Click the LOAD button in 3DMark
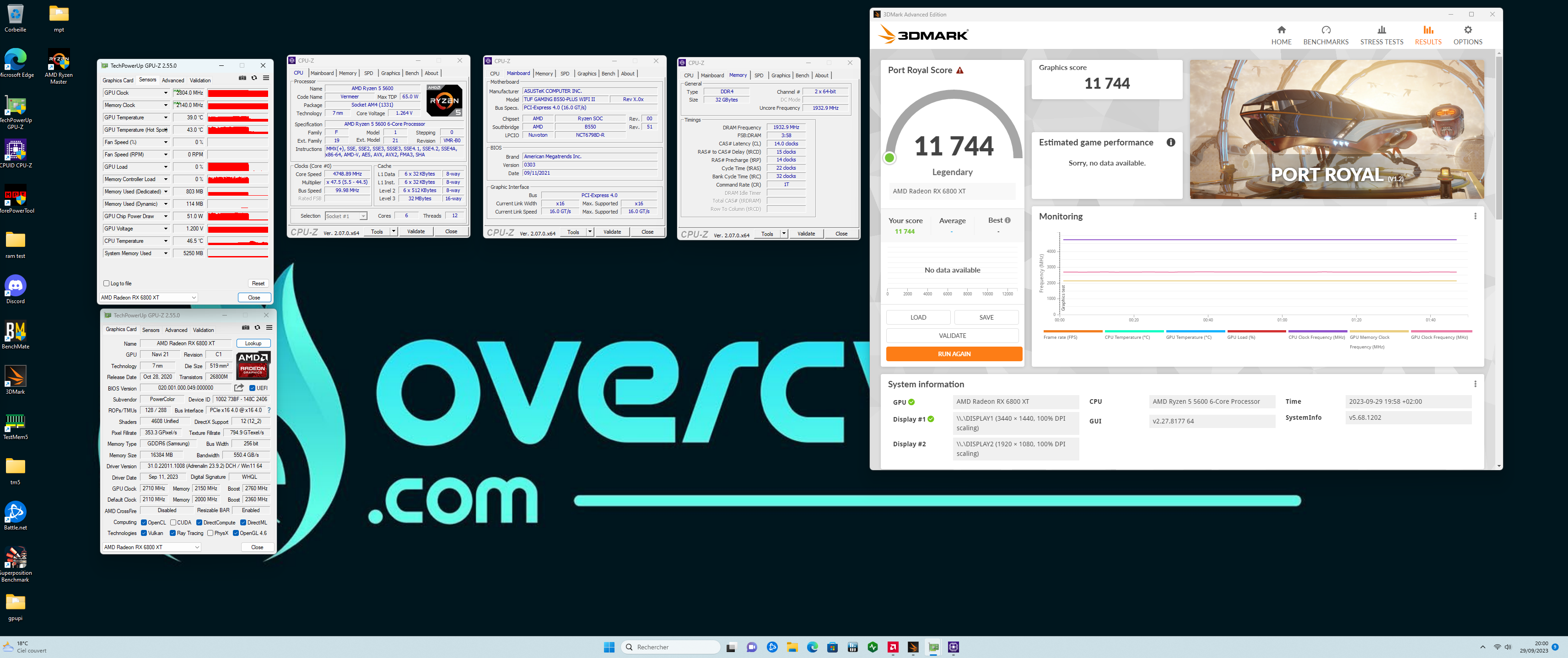The image size is (1568, 658). pos(918,317)
